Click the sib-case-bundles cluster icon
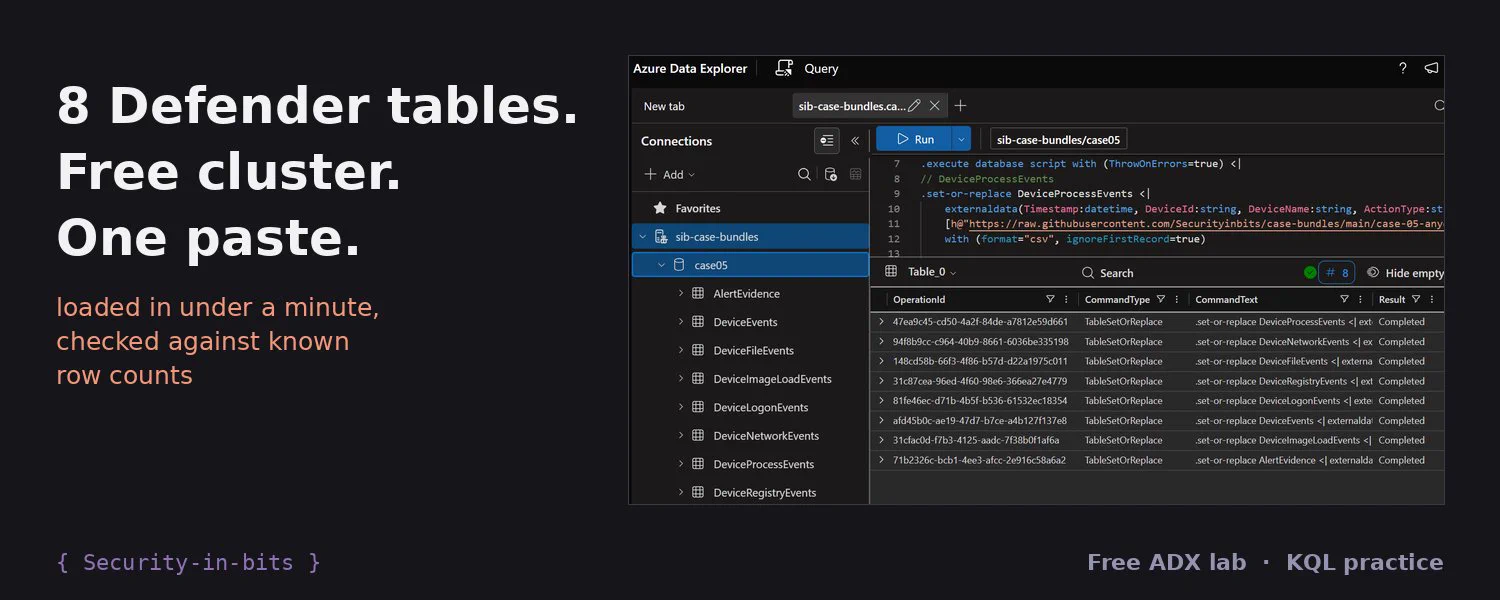 (661, 237)
